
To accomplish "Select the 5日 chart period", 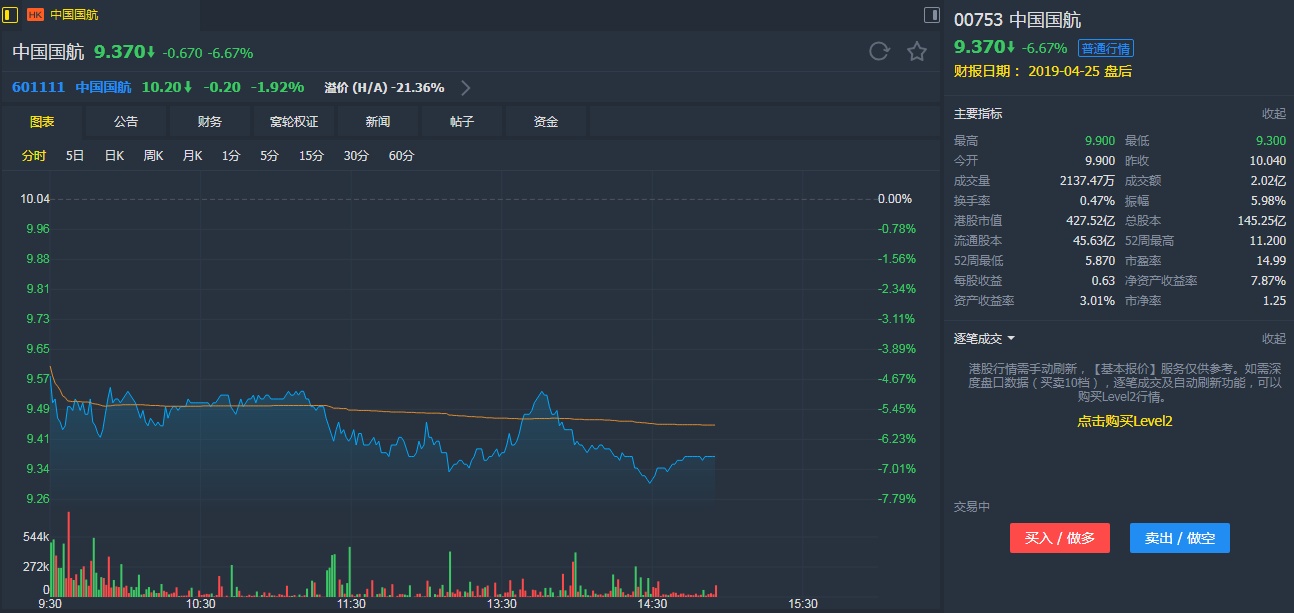I will [x=75, y=156].
